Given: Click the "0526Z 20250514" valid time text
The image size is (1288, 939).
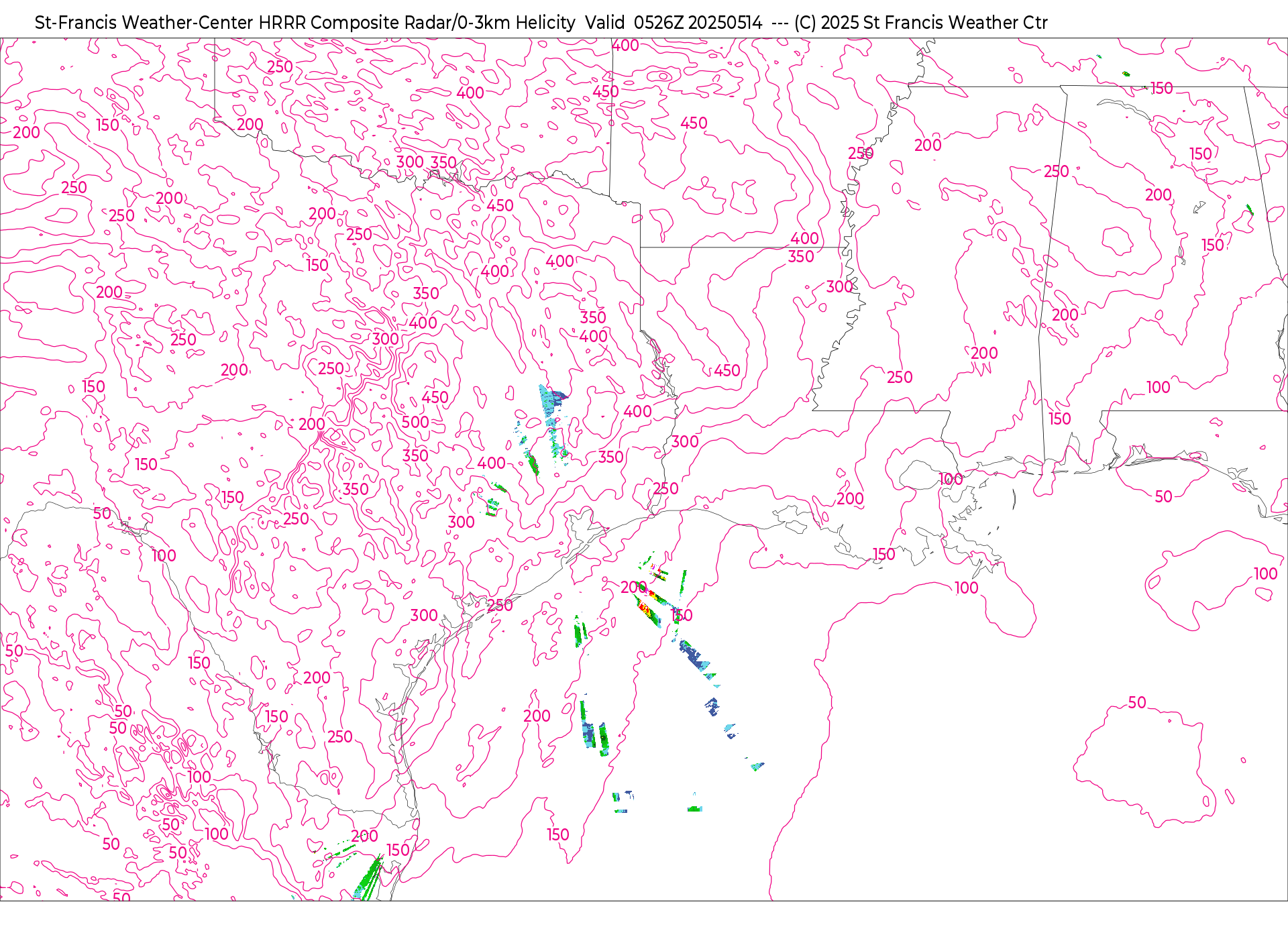Looking at the screenshot, I should [x=698, y=23].
